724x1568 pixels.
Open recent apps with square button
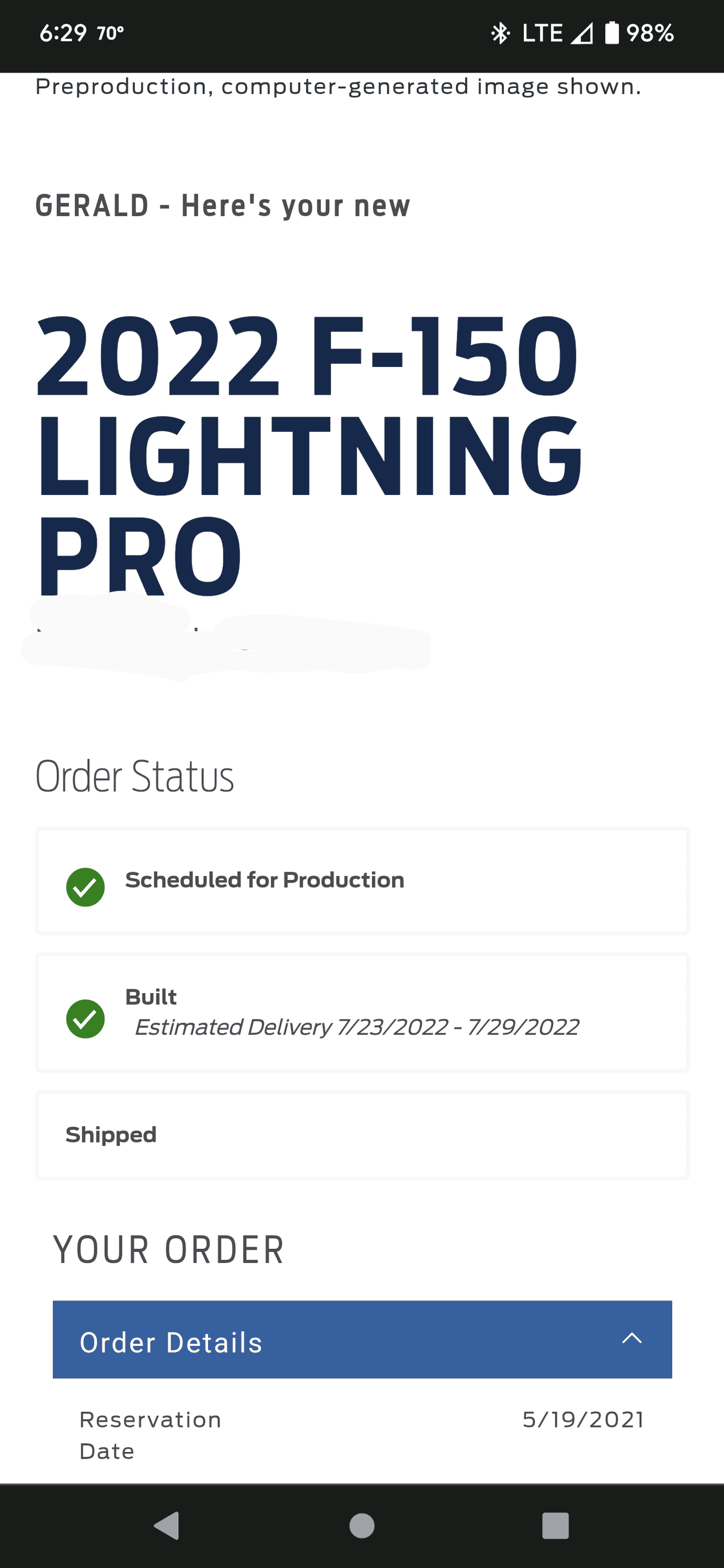(555, 1525)
